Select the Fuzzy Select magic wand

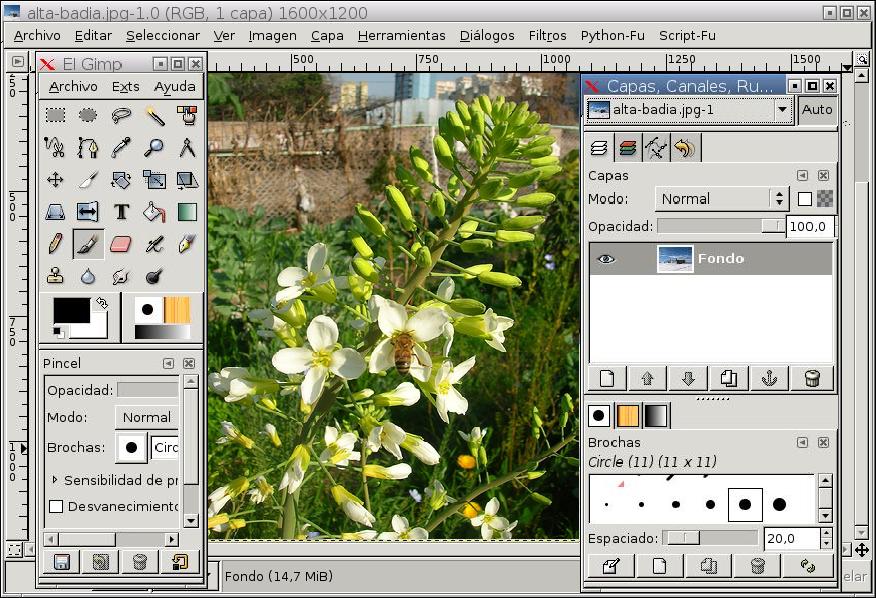click(x=155, y=116)
